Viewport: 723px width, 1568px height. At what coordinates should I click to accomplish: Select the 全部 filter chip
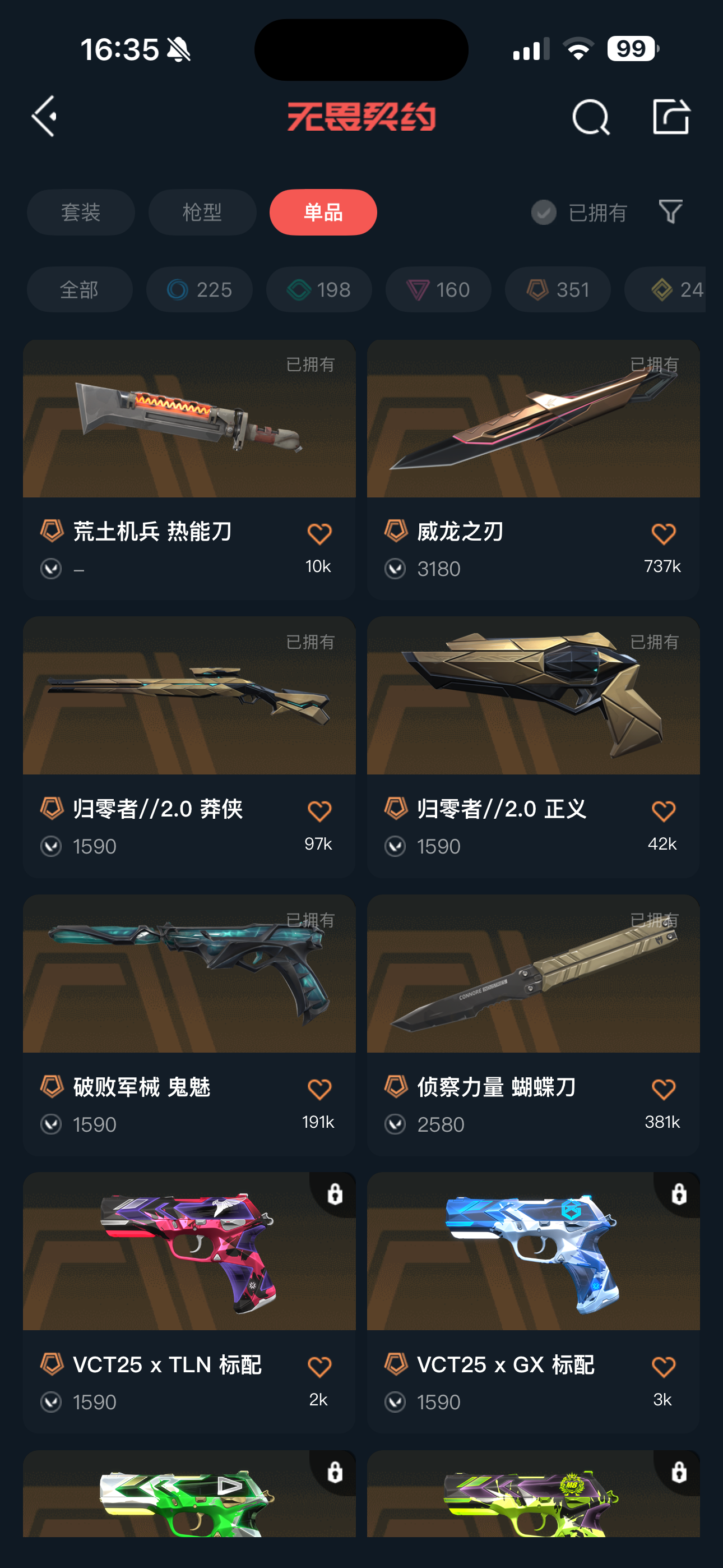pyautogui.click(x=80, y=290)
